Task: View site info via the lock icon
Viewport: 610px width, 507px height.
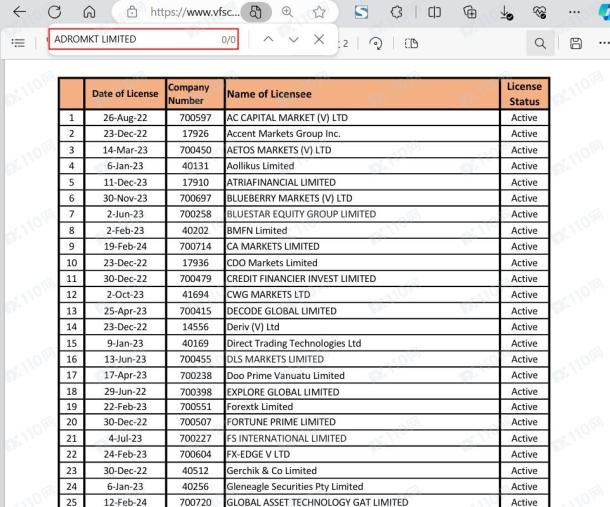Action: click(x=132, y=12)
